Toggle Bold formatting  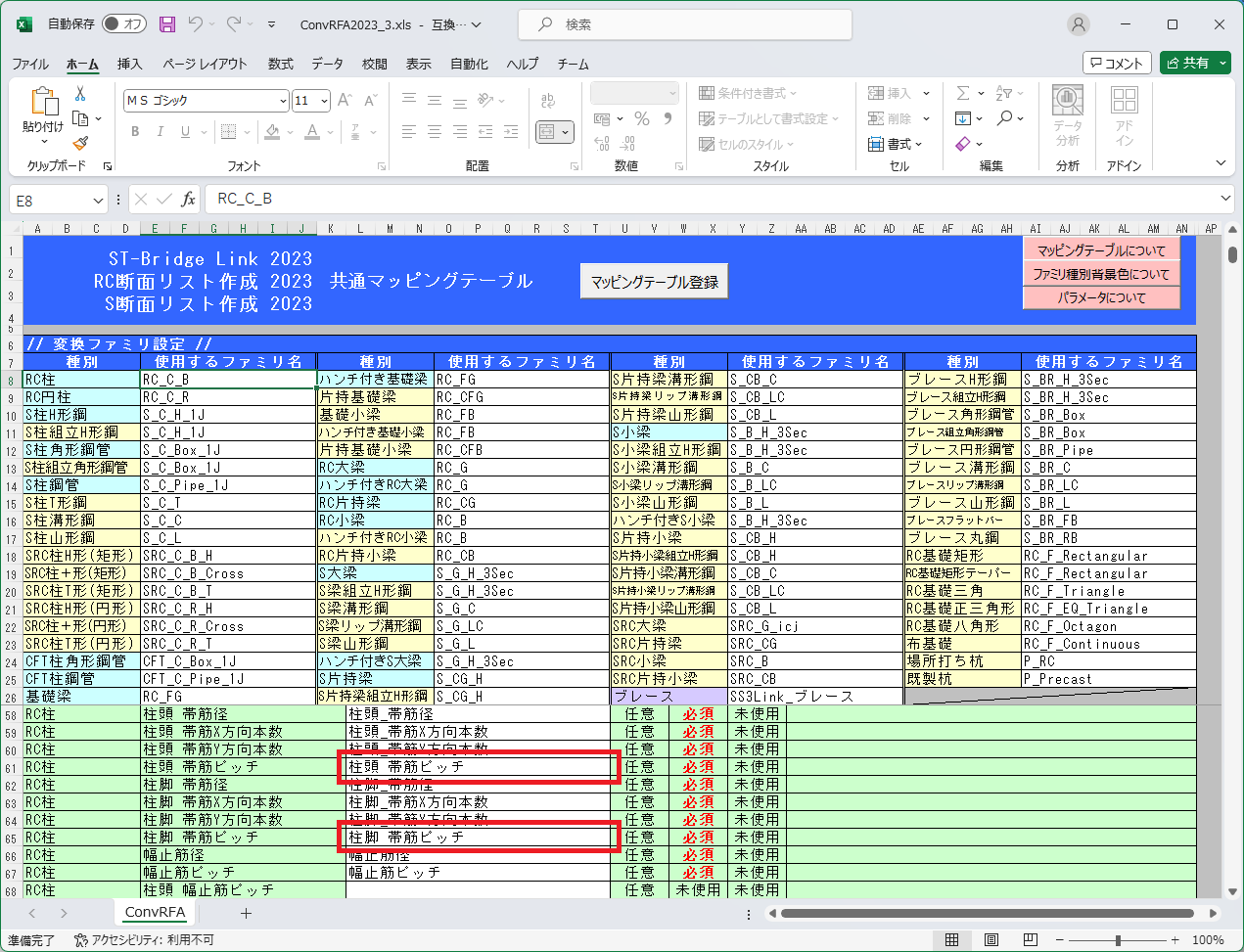(135, 132)
